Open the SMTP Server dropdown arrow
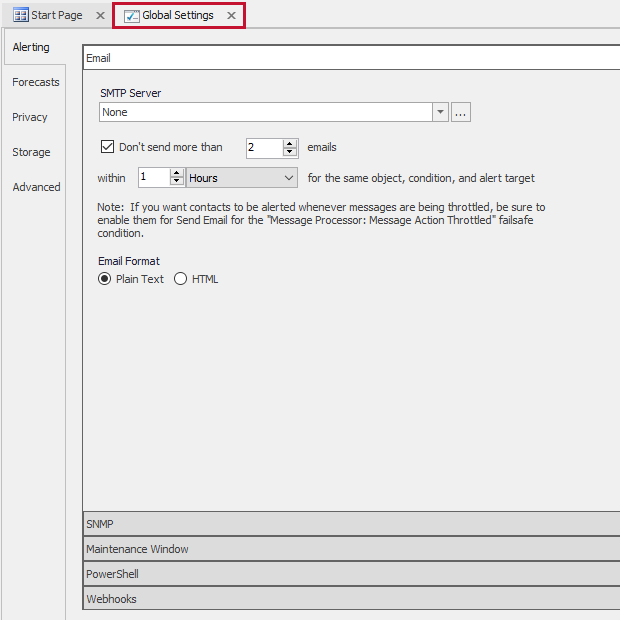Viewport: 620px width, 620px height. click(440, 112)
